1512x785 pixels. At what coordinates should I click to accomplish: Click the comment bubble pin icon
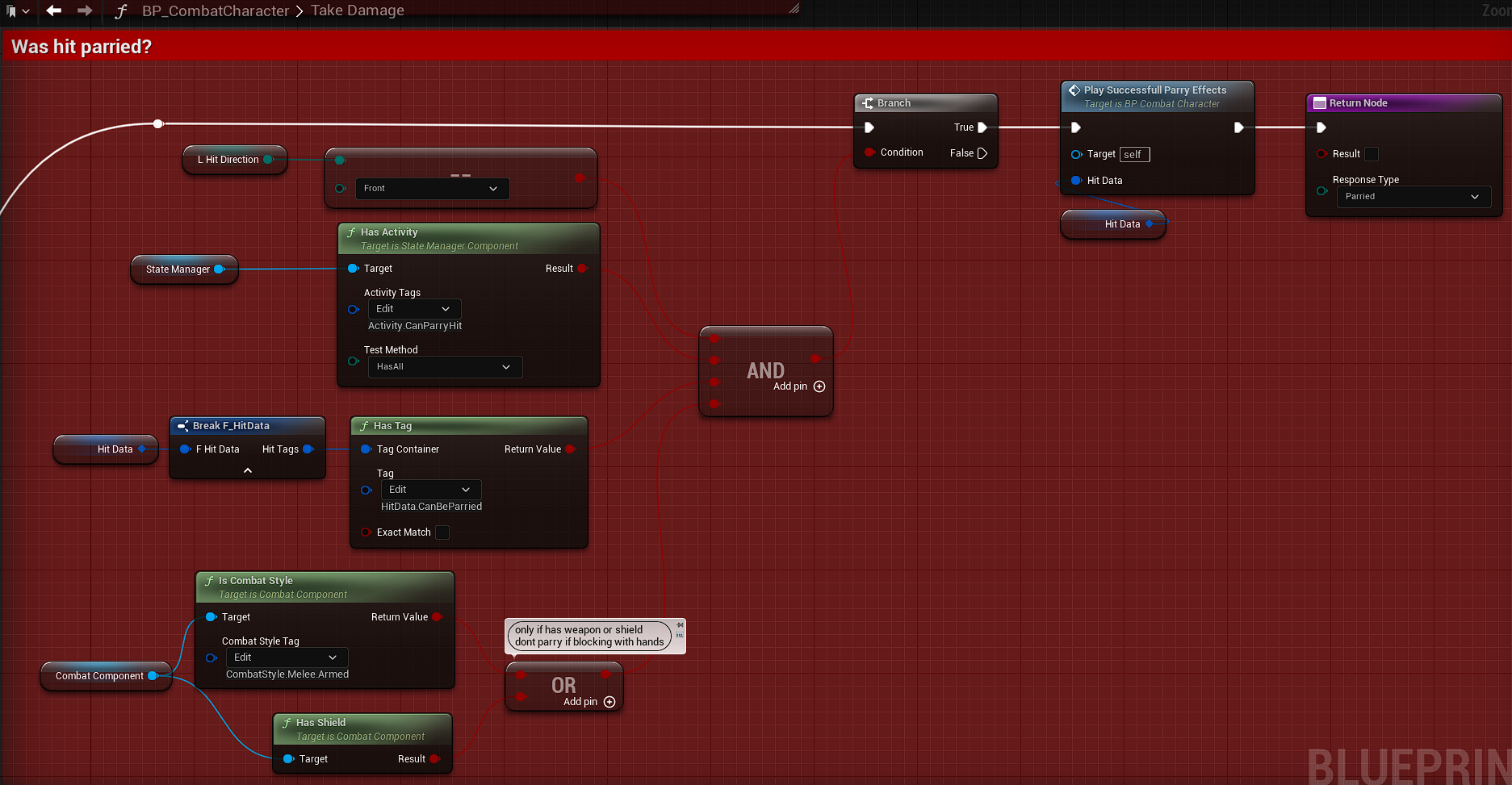680,625
